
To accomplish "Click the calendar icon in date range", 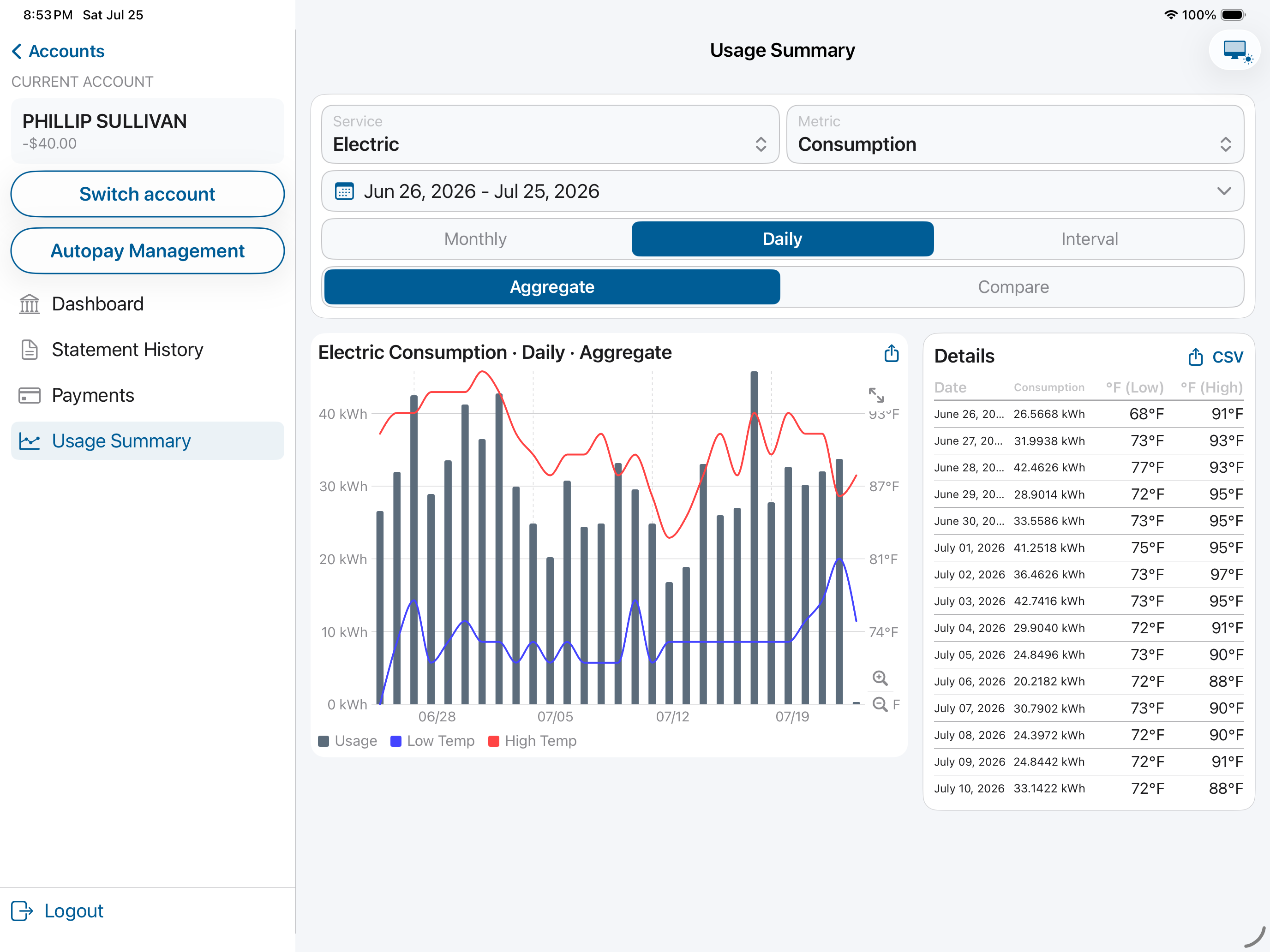I will (344, 191).
